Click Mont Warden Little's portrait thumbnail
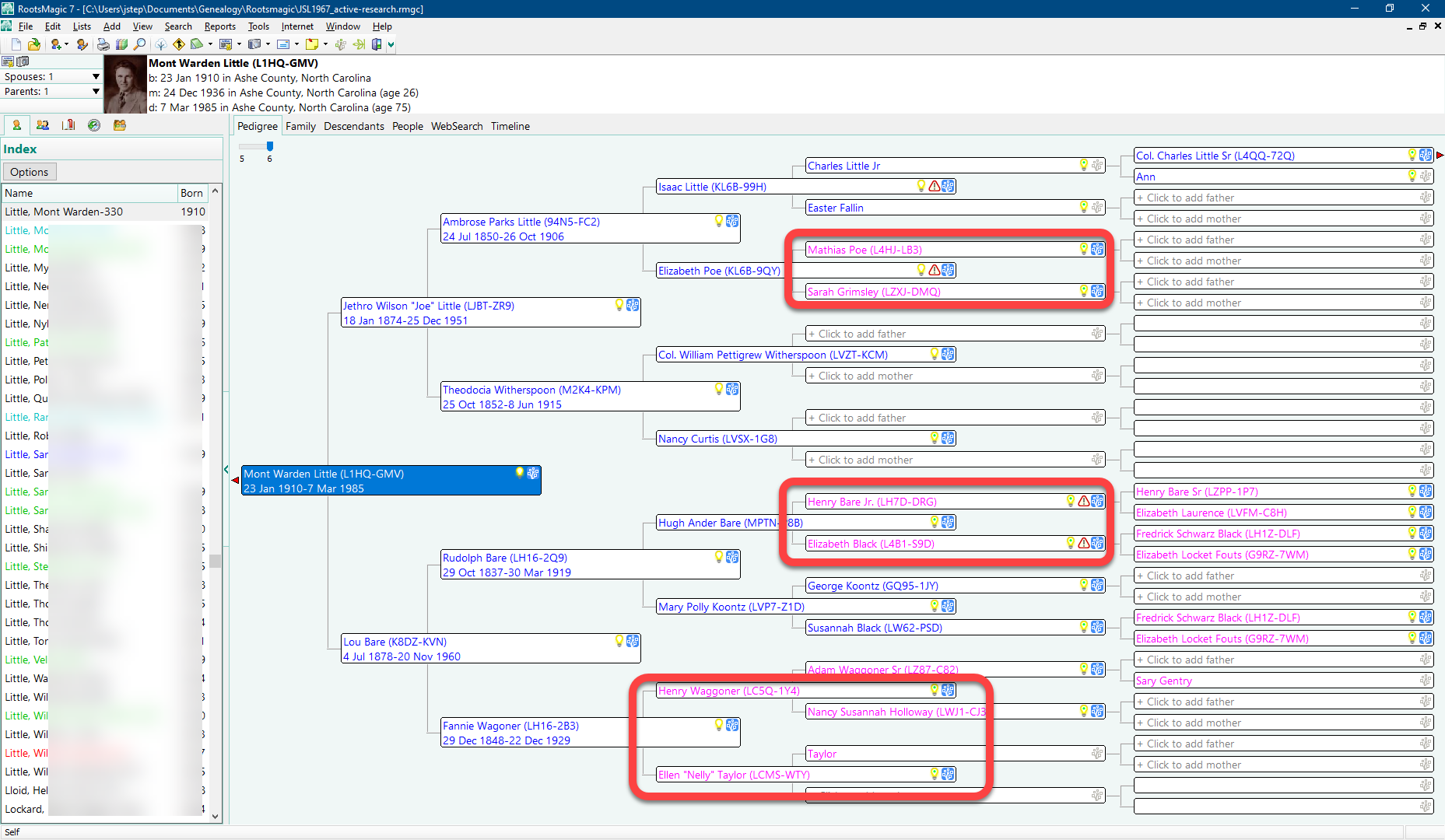The height and width of the screenshot is (840, 1445). [x=125, y=84]
